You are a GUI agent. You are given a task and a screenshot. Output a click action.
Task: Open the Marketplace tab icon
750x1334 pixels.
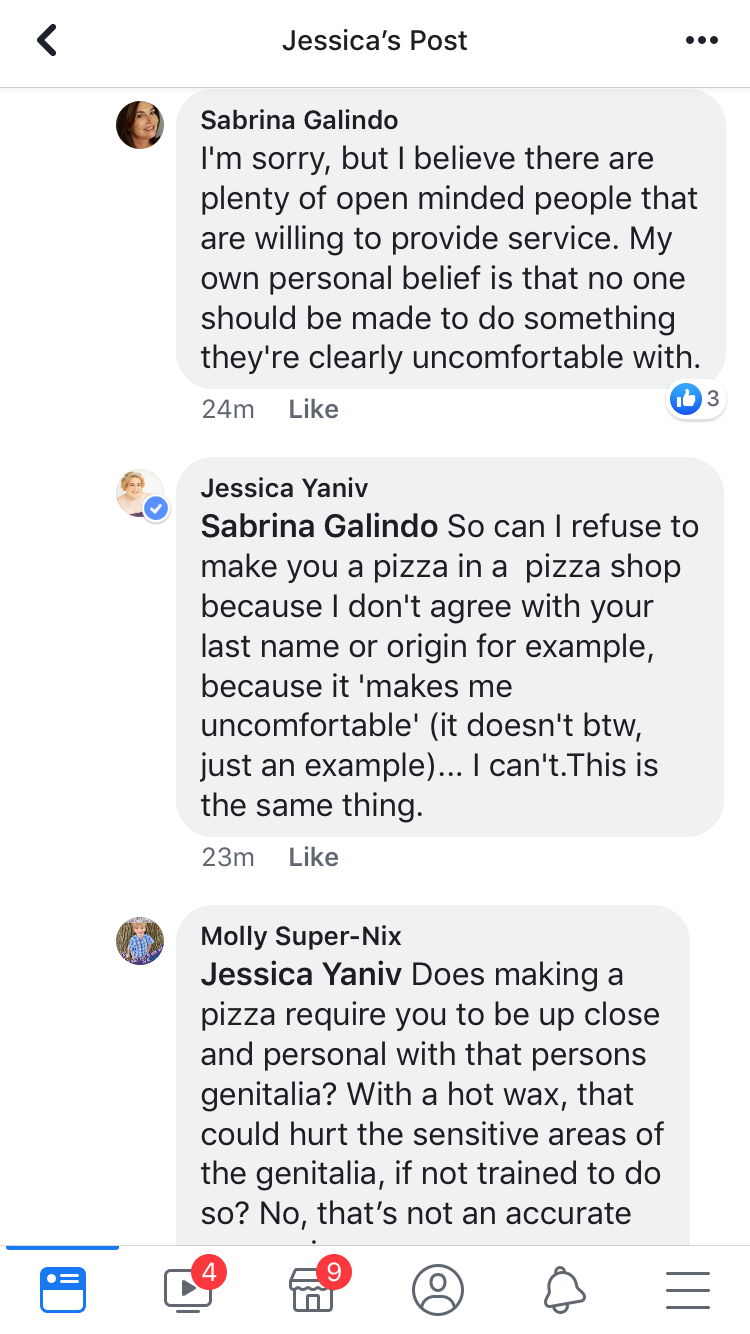point(313,1290)
